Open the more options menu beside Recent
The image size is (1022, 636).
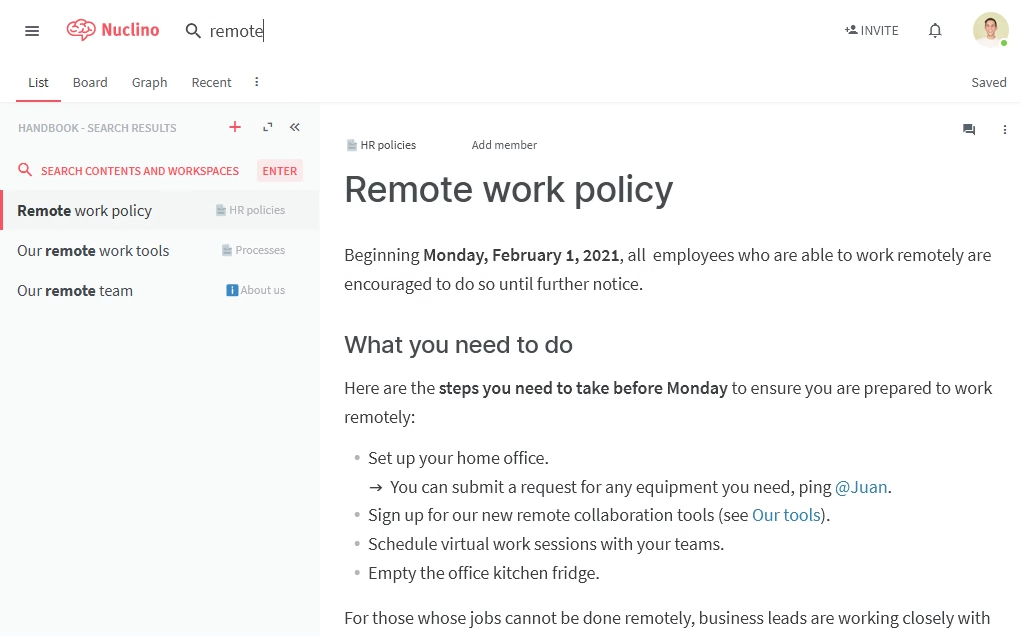pos(256,81)
